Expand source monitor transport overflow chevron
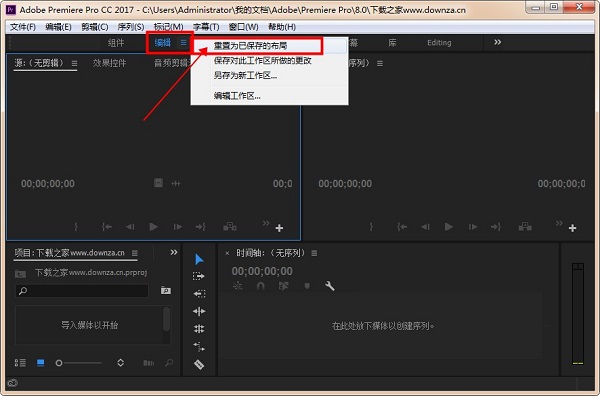The height and width of the screenshot is (396, 600). point(266,223)
